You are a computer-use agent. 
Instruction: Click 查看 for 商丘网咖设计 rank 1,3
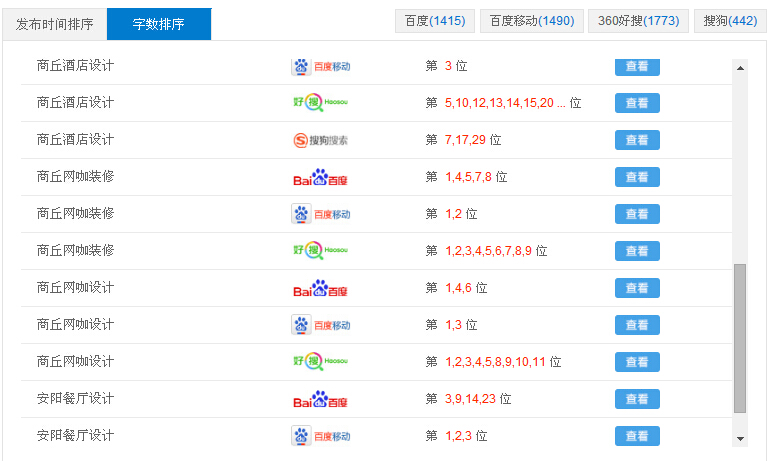pyautogui.click(x=637, y=325)
